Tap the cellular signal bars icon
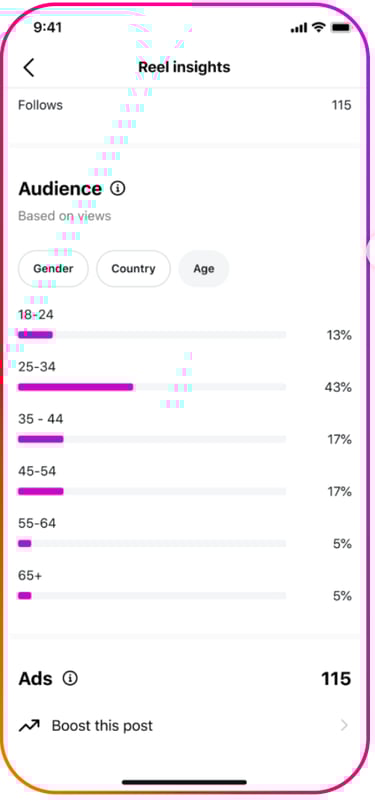Viewport: 375px width, 803px height. 299,28
